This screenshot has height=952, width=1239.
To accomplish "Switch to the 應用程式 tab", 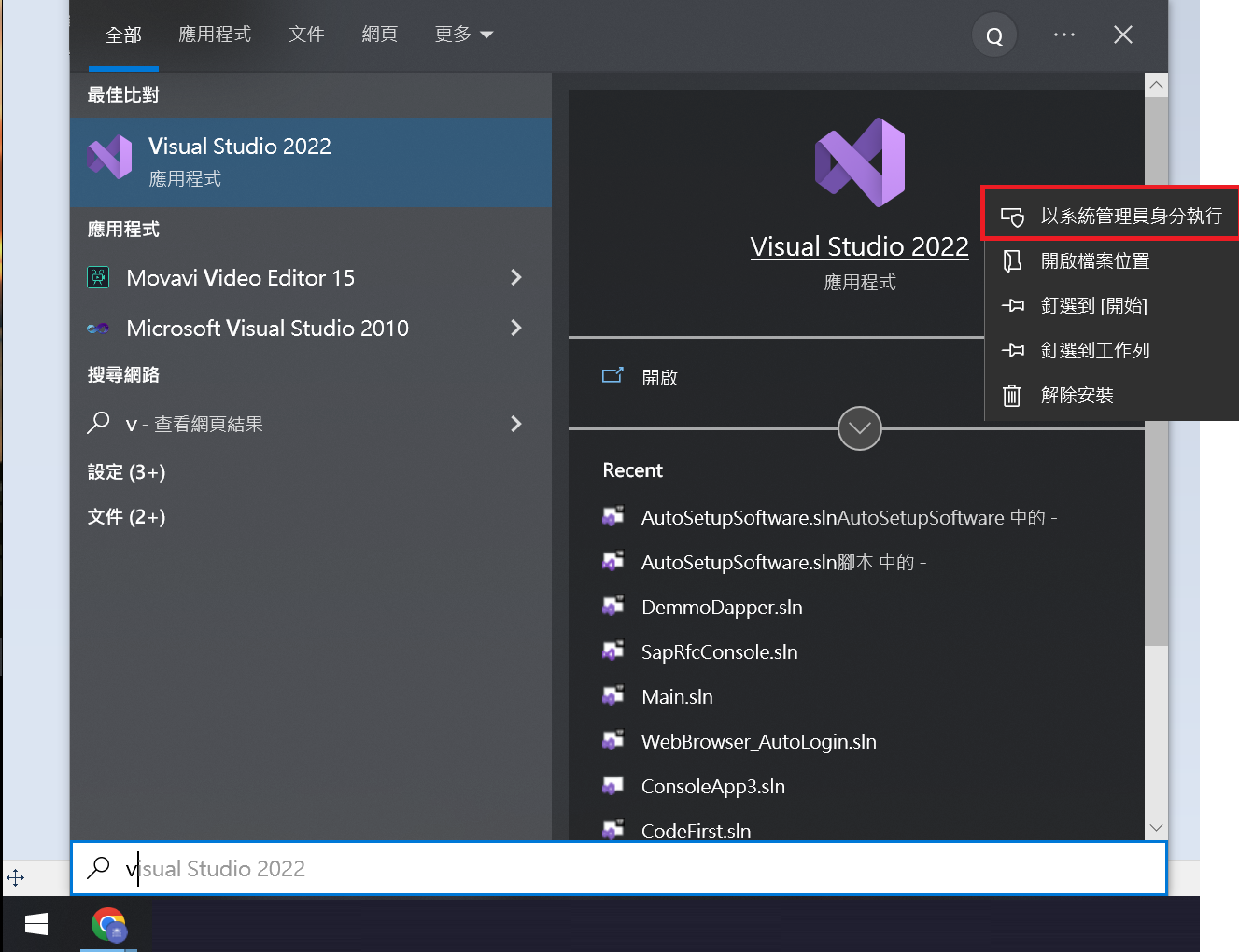I will pyautogui.click(x=215, y=34).
